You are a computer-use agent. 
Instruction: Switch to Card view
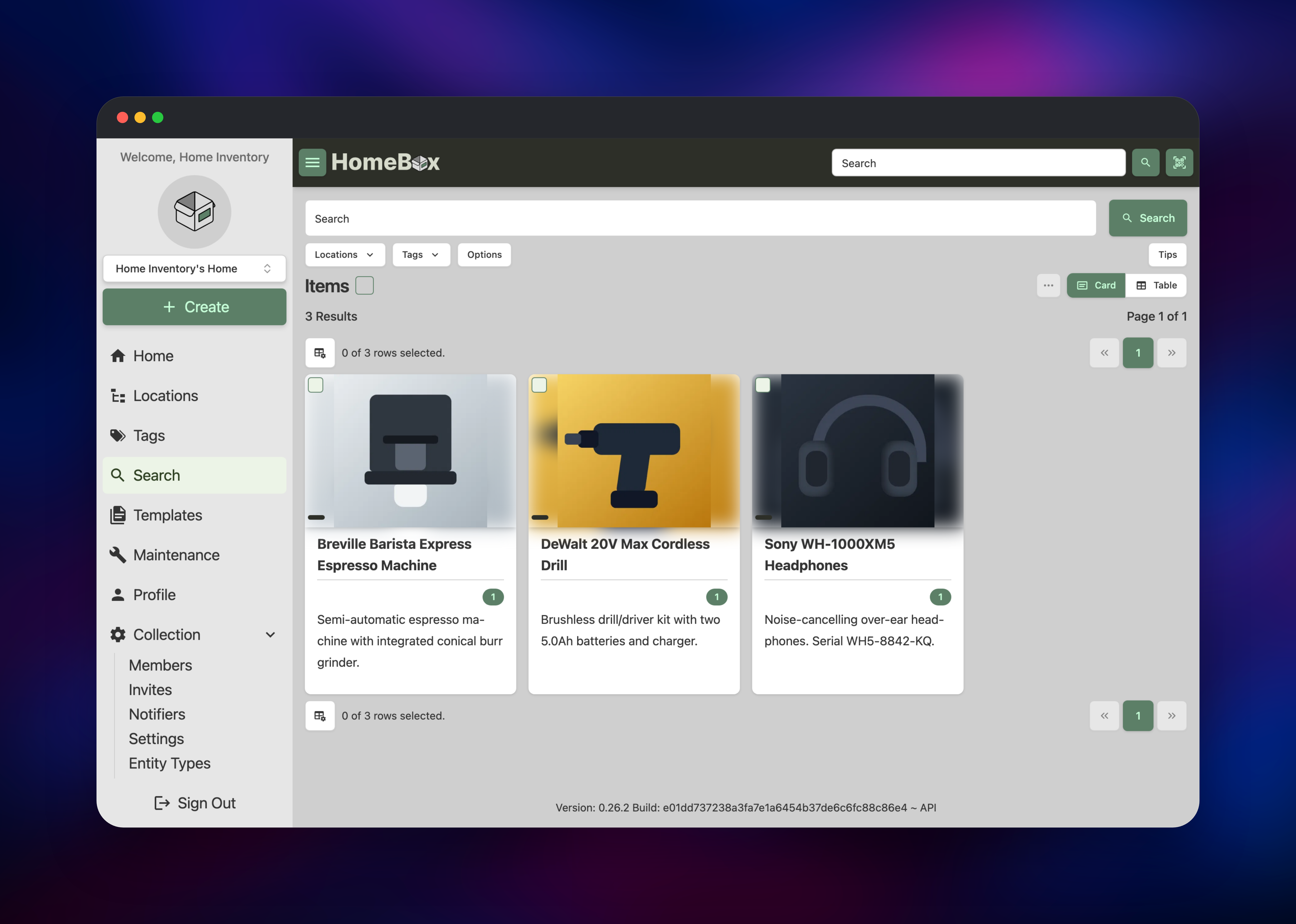(1096, 286)
